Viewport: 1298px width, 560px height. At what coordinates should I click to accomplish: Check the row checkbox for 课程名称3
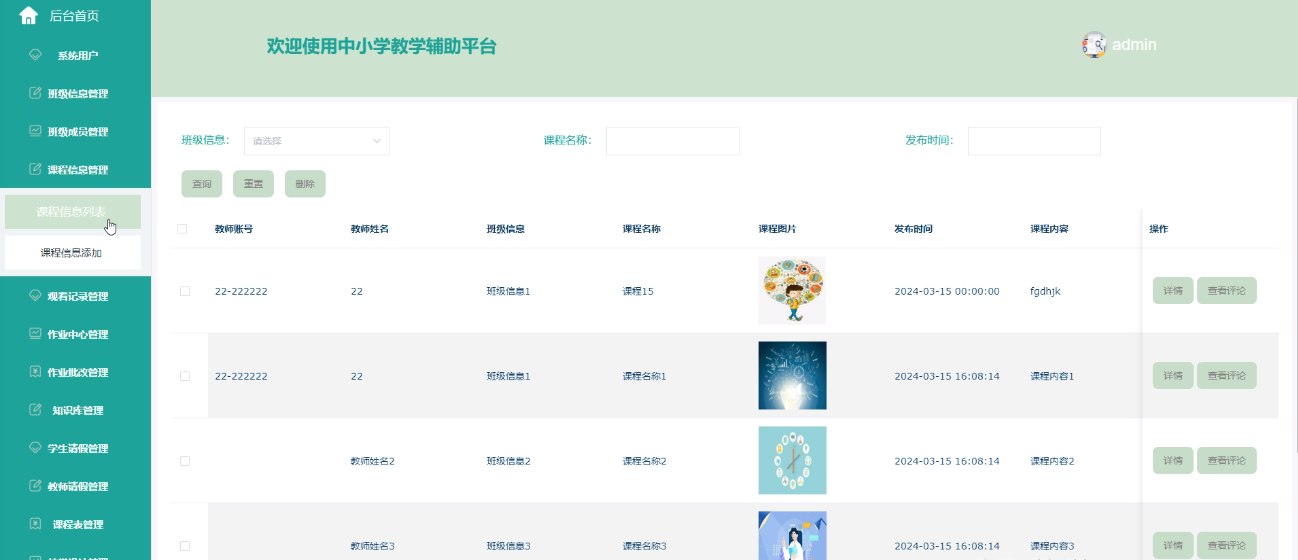click(x=185, y=546)
